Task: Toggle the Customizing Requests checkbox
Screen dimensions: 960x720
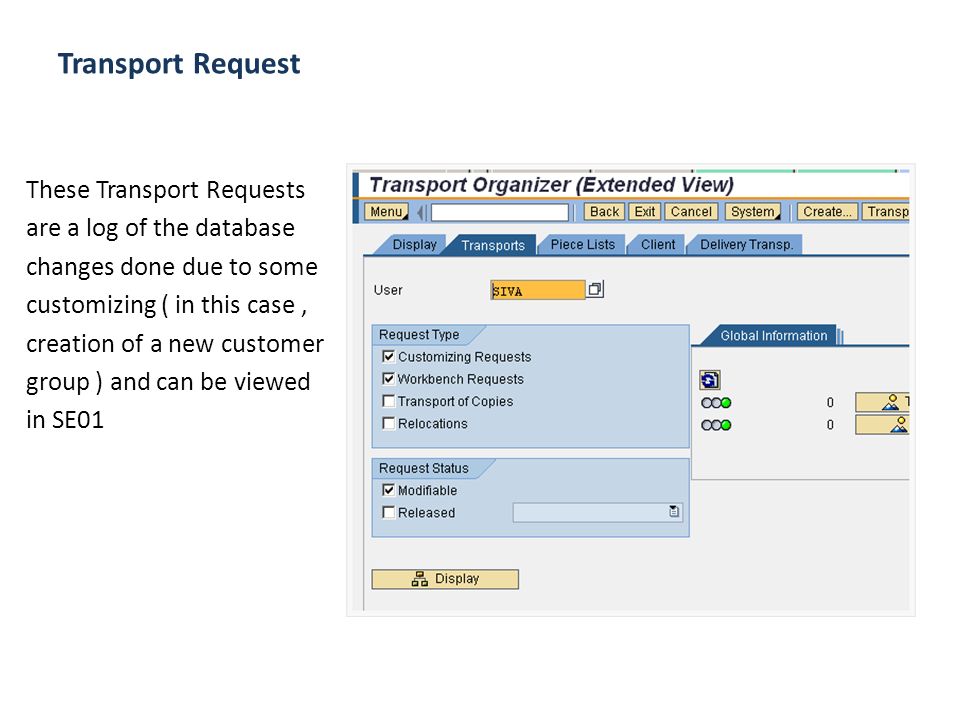Action: coord(388,356)
